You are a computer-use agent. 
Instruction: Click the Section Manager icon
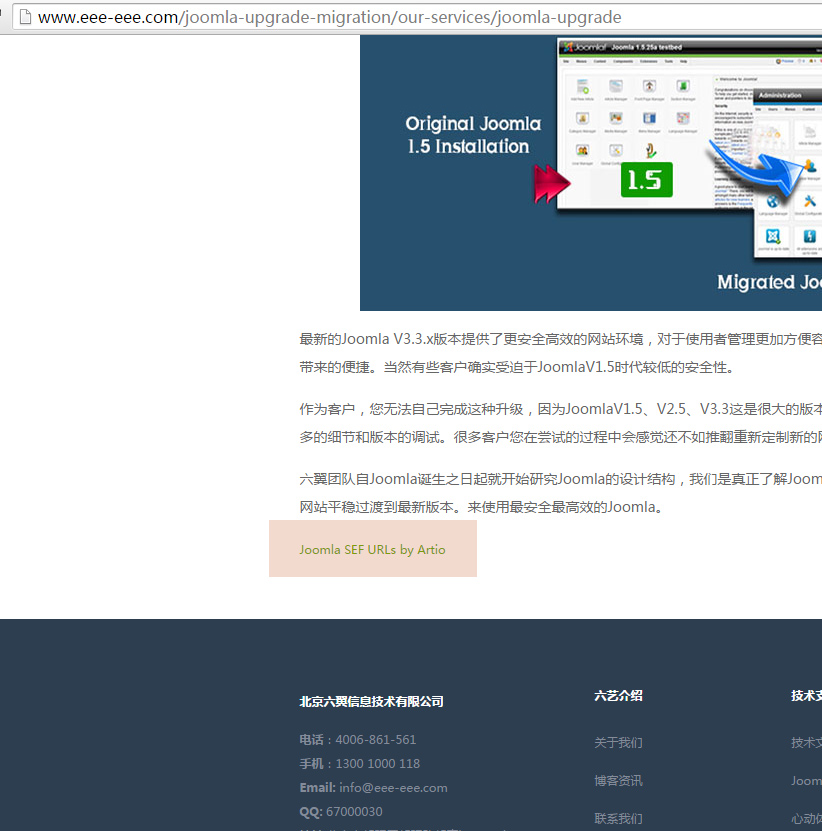coord(682,87)
